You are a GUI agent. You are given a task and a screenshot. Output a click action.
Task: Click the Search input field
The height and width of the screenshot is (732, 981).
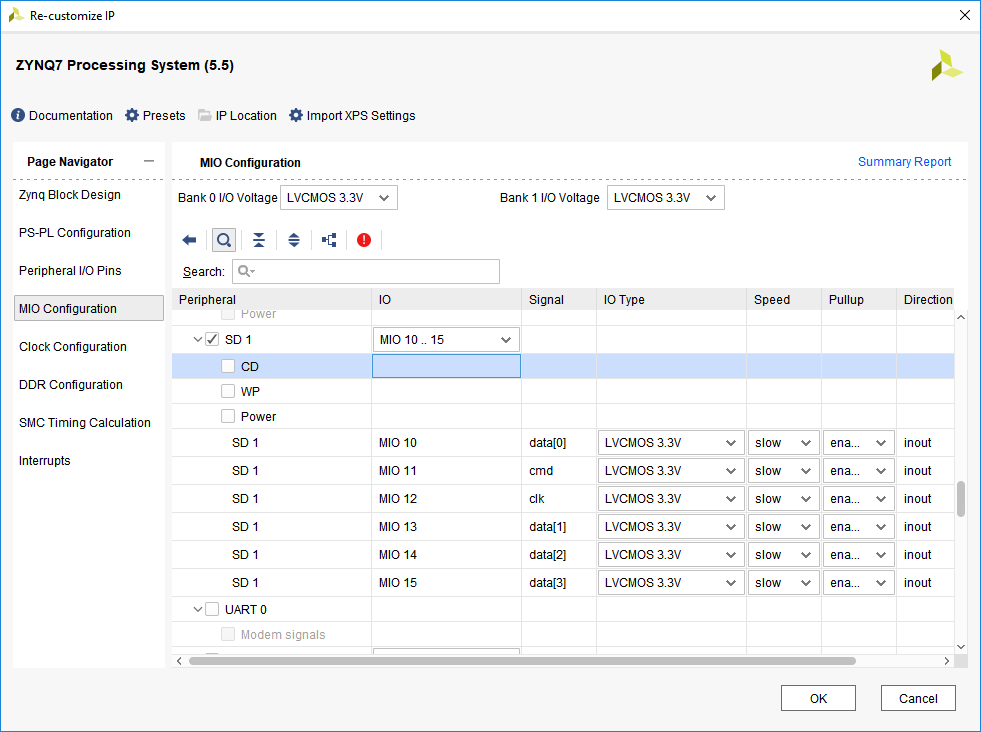coord(366,271)
